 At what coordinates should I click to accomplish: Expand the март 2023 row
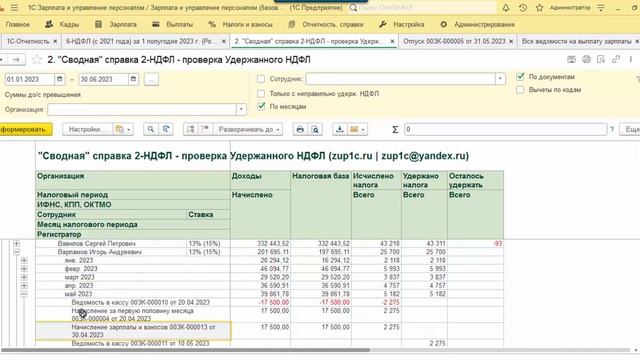[24, 277]
